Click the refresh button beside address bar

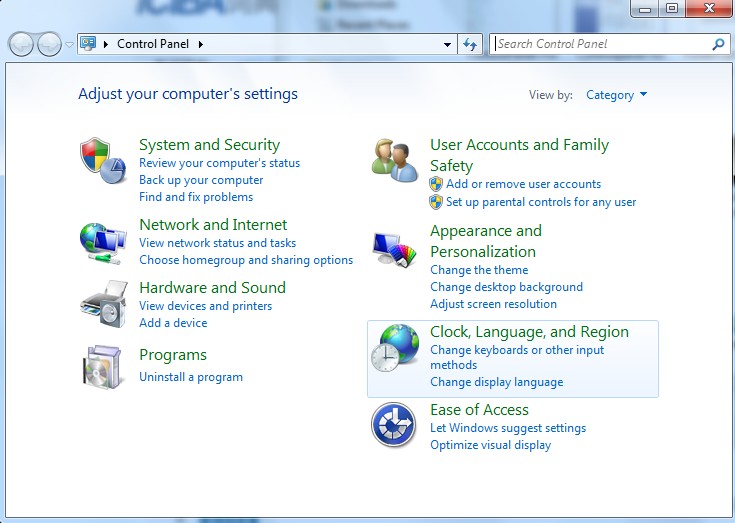point(470,45)
